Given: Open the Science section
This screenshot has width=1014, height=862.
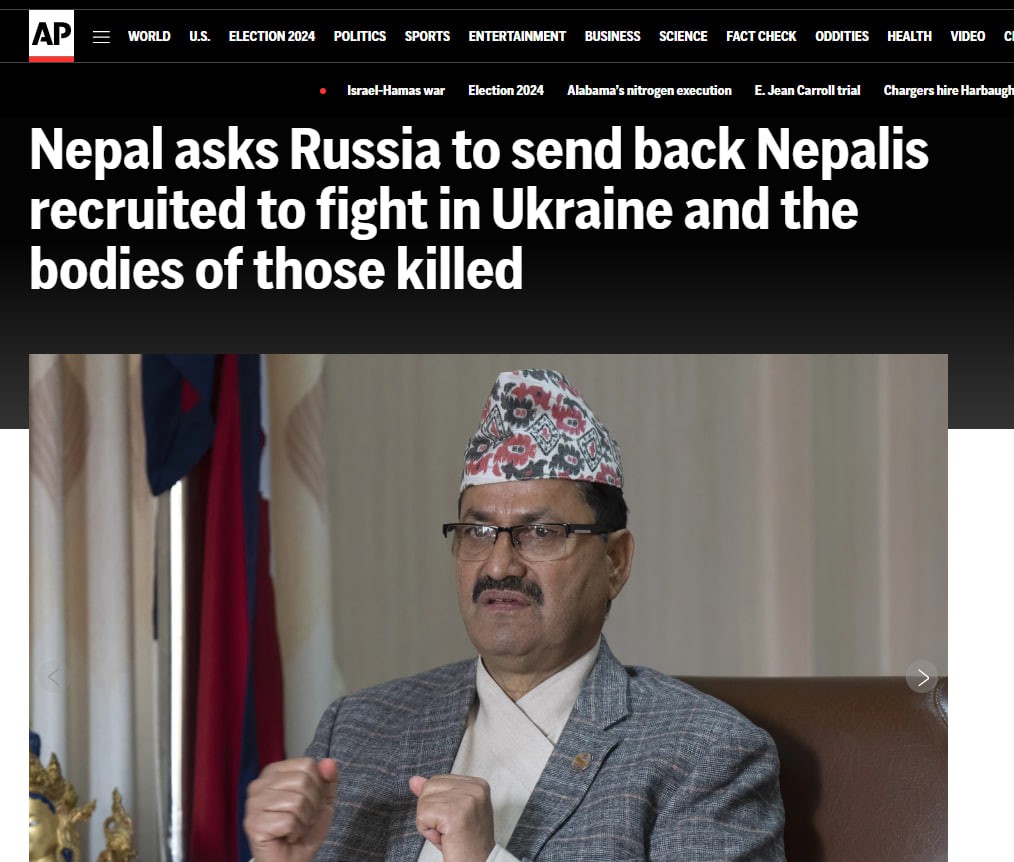Looking at the screenshot, I should (x=683, y=36).
